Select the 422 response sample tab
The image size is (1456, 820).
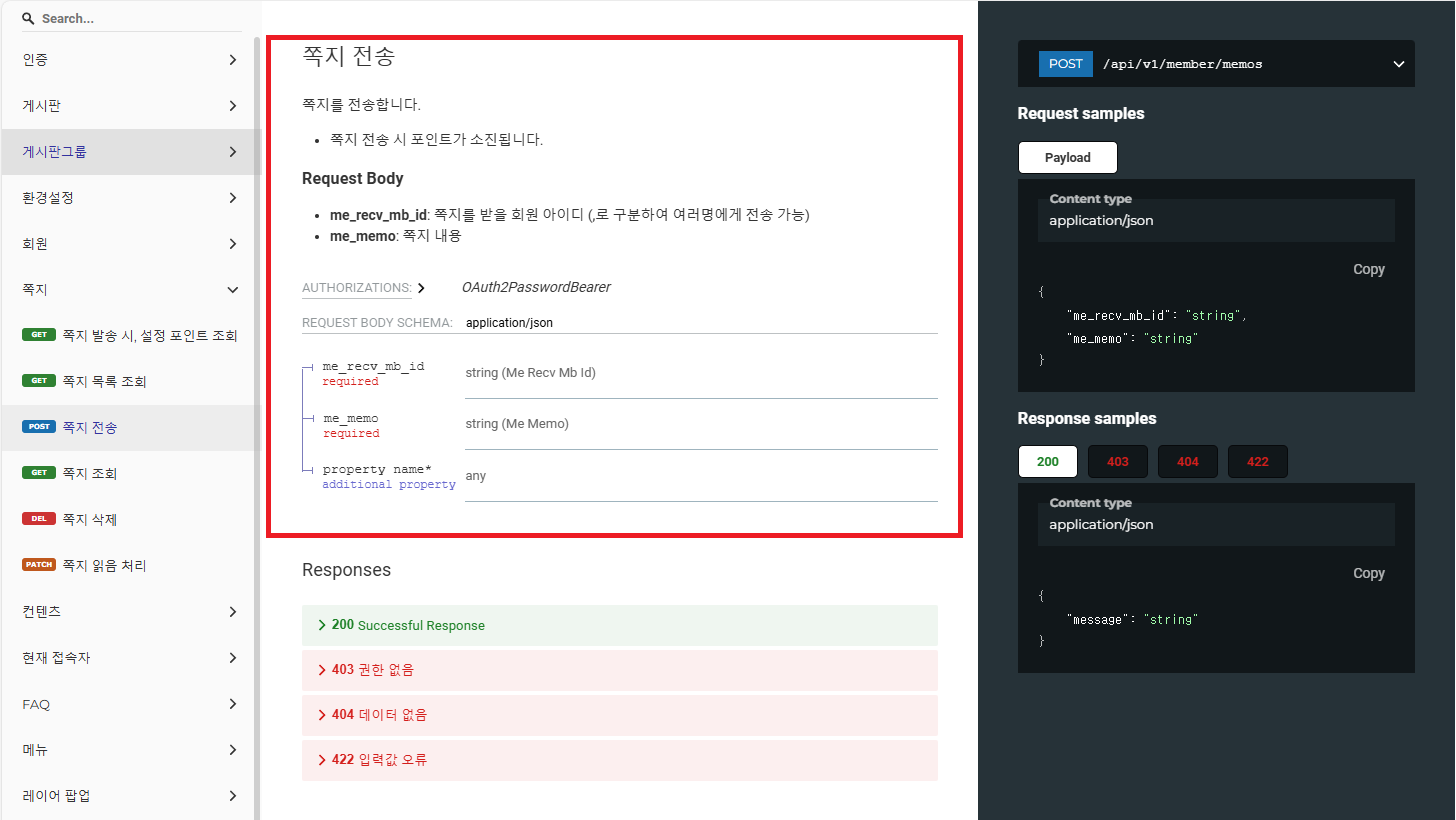(1257, 462)
